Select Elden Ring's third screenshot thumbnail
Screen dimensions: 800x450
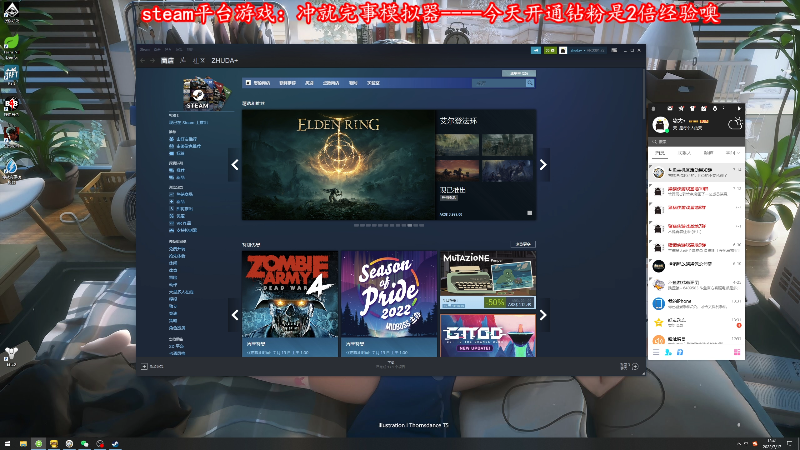click(458, 171)
